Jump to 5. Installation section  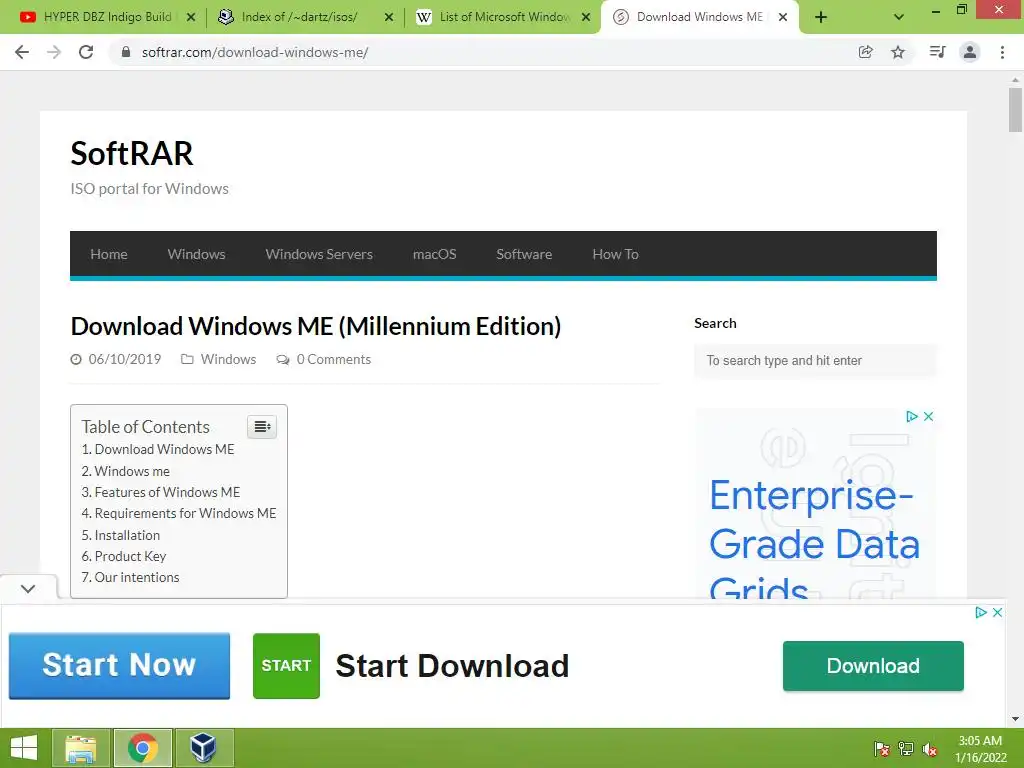[x=121, y=535]
